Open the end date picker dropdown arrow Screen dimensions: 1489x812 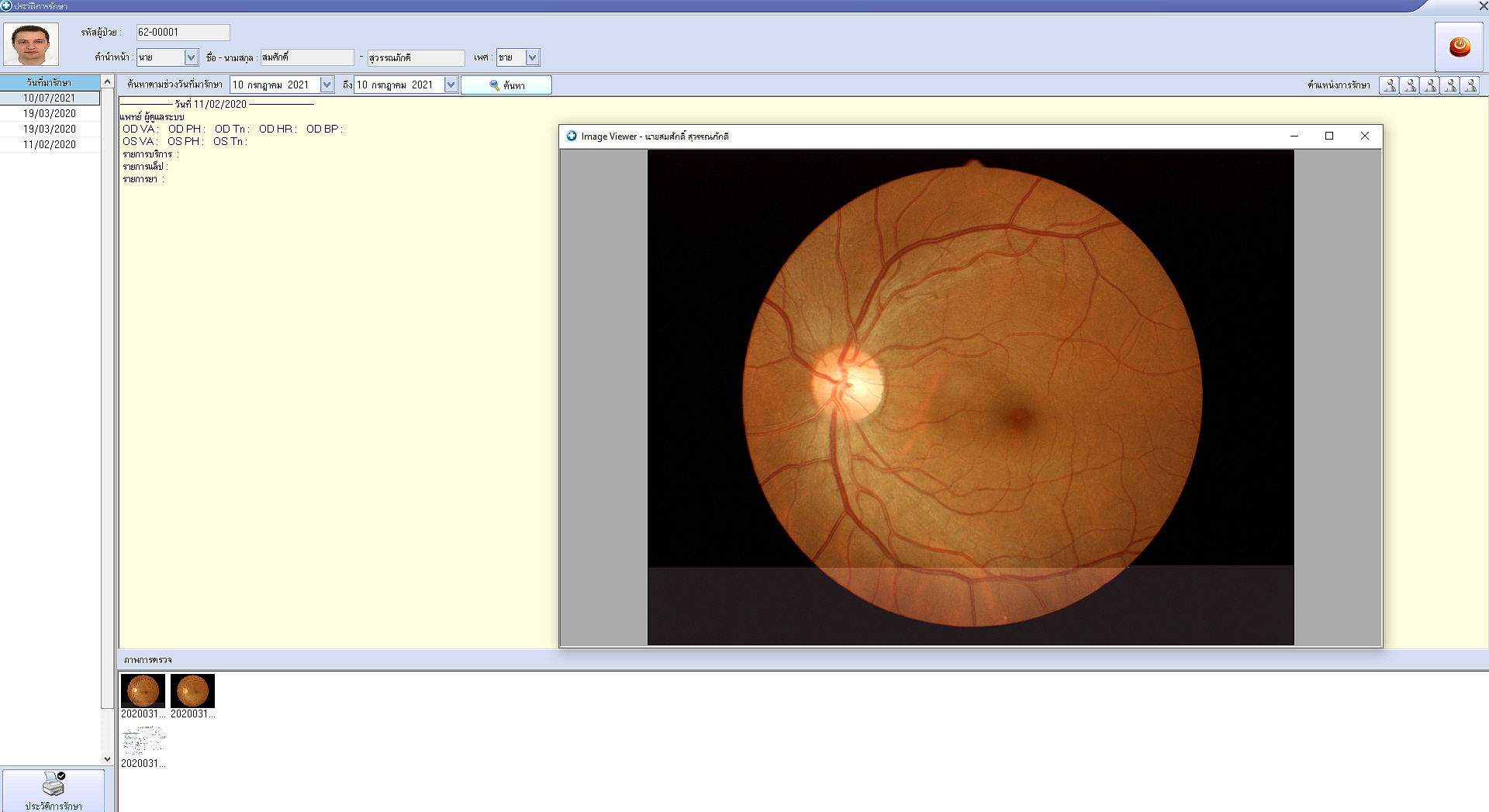451,85
